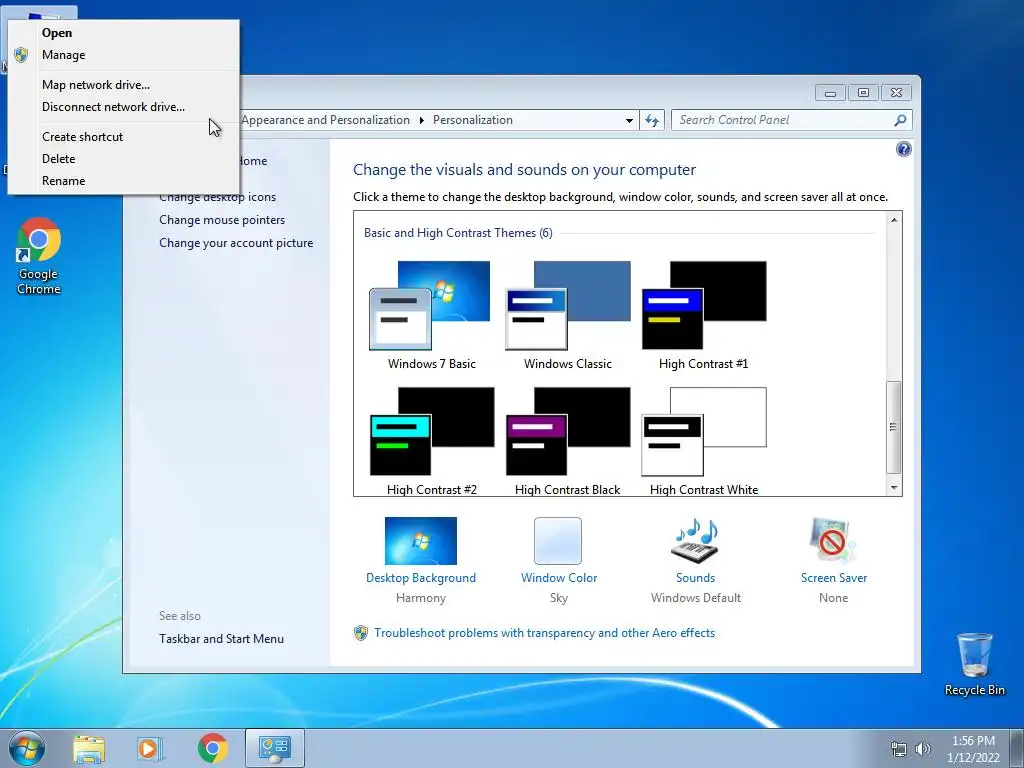Open Change mouse pointers link
The image size is (1024, 768).
pyautogui.click(x=222, y=220)
